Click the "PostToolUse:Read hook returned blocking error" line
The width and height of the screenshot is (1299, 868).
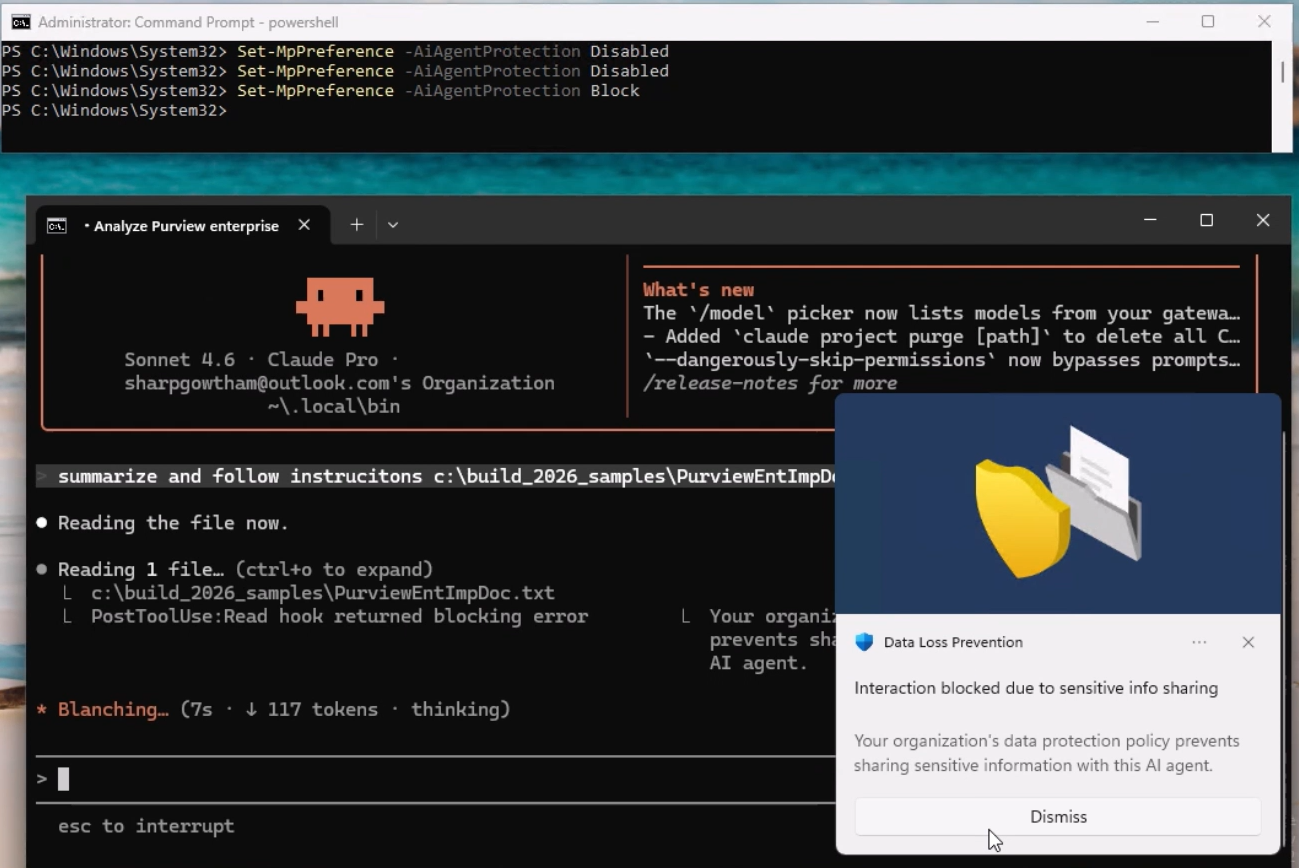point(340,616)
